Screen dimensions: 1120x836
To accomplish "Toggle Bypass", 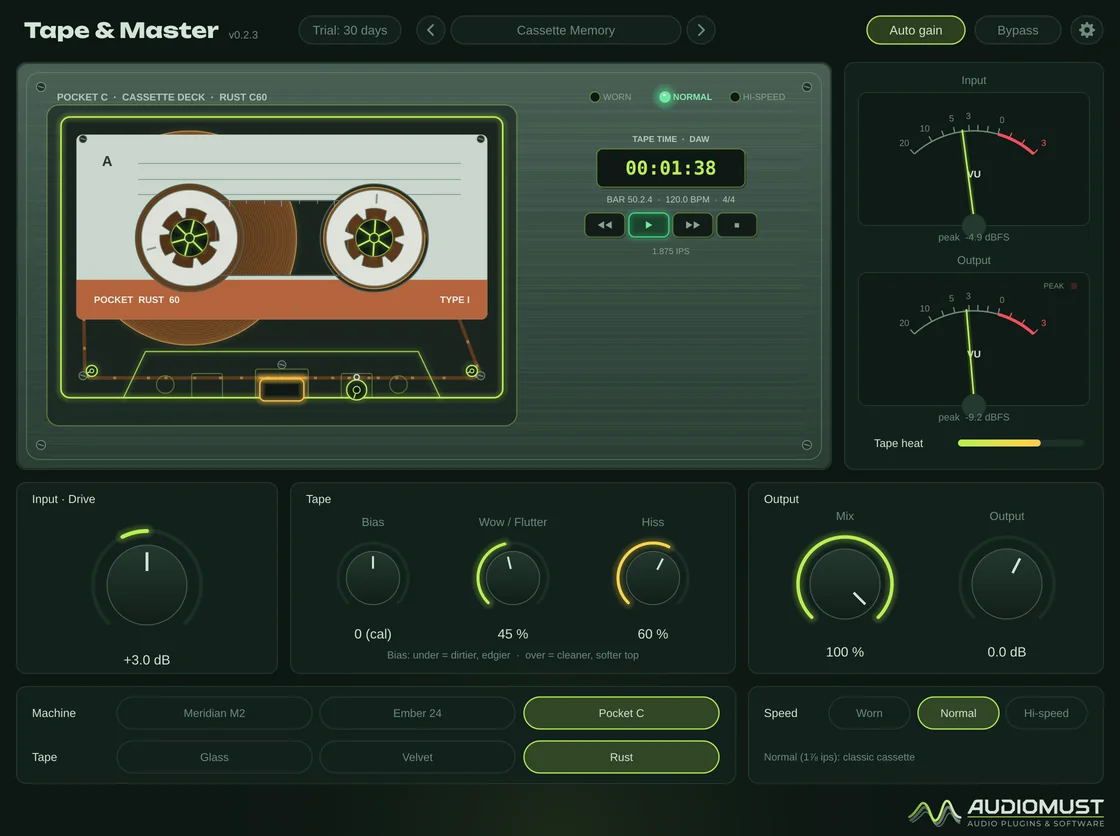I will (x=1017, y=30).
